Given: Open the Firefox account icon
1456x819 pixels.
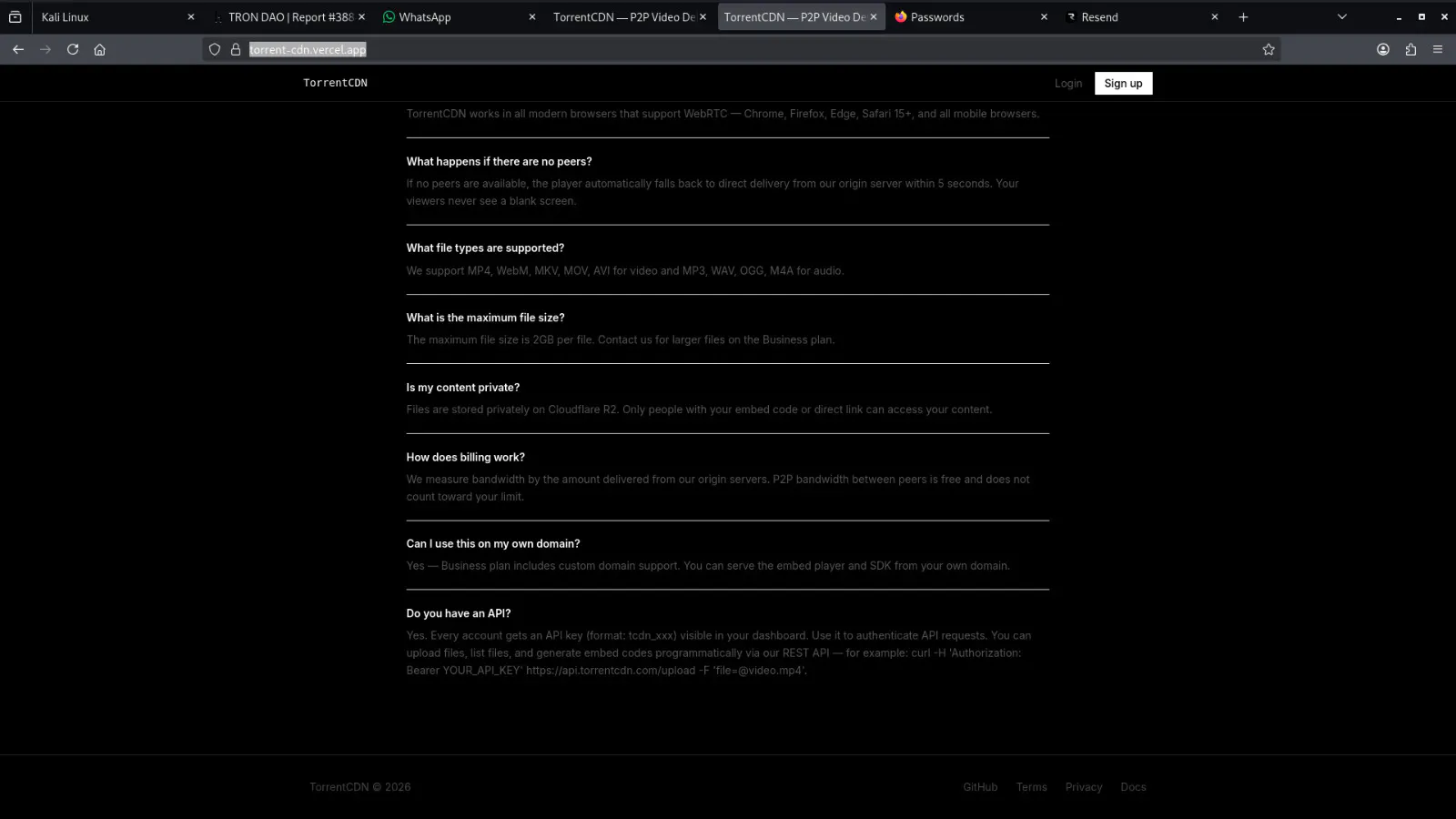Looking at the screenshot, I should click(x=1383, y=49).
